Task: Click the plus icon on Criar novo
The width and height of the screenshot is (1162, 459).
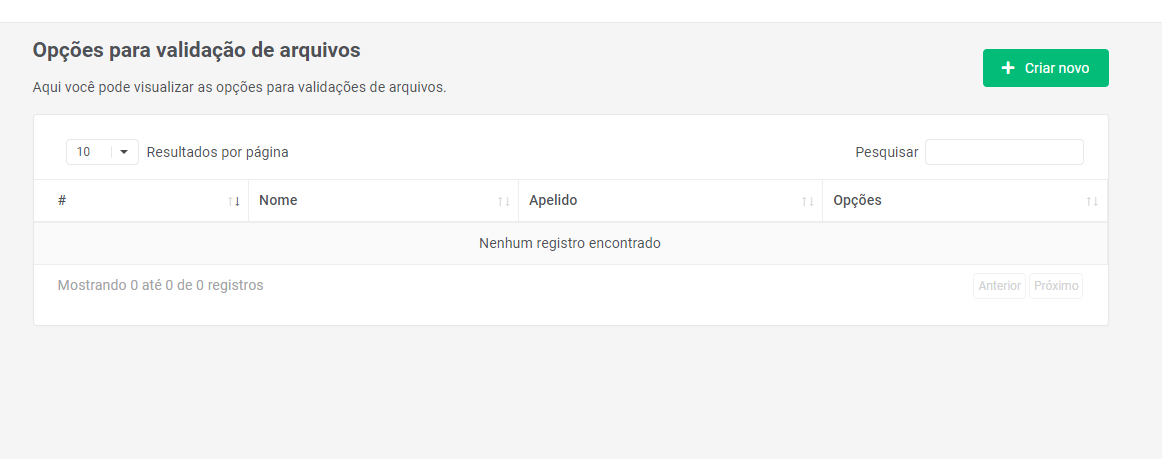Action: click(x=1008, y=68)
